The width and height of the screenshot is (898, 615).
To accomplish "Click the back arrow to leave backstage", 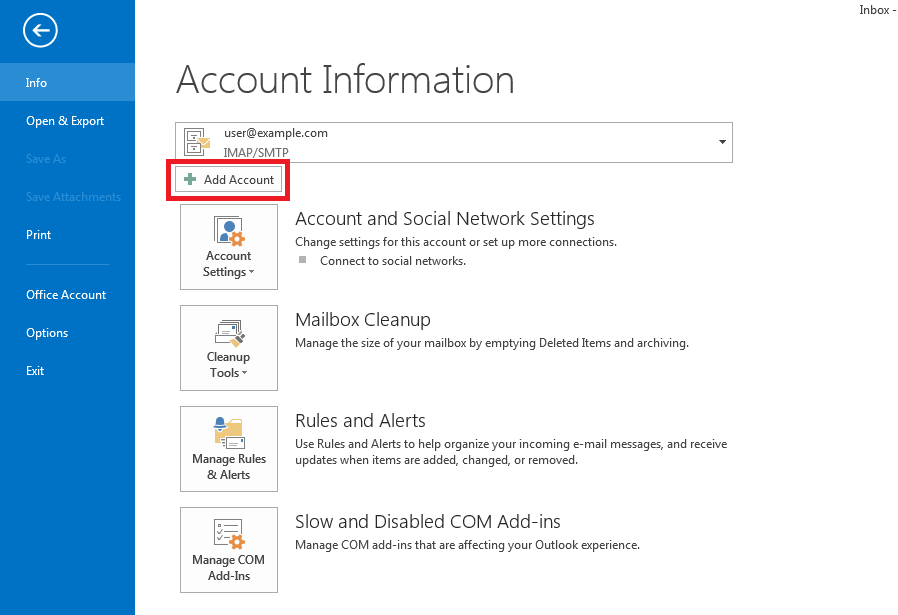I will [40, 31].
